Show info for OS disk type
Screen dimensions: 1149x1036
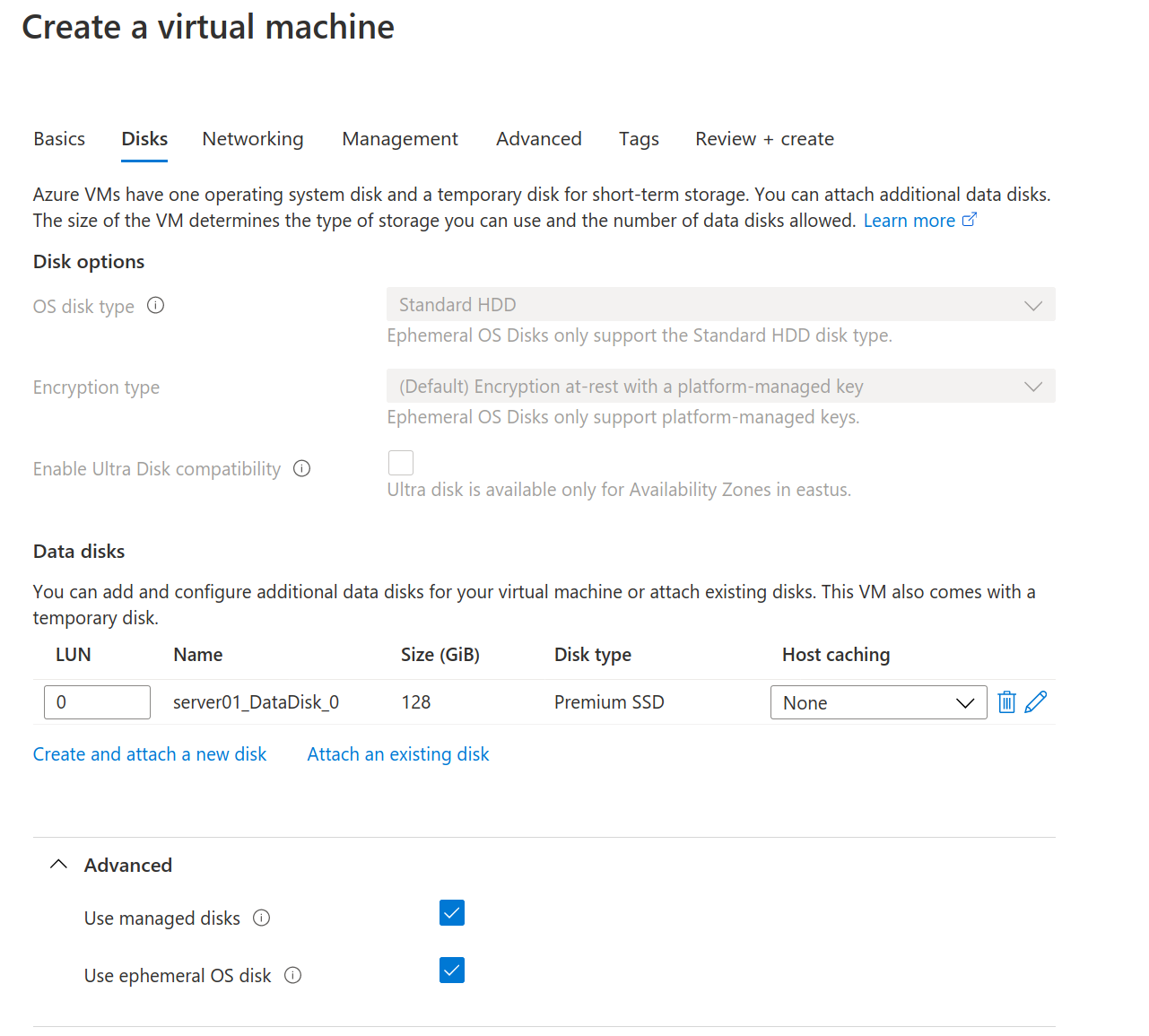tap(156, 306)
